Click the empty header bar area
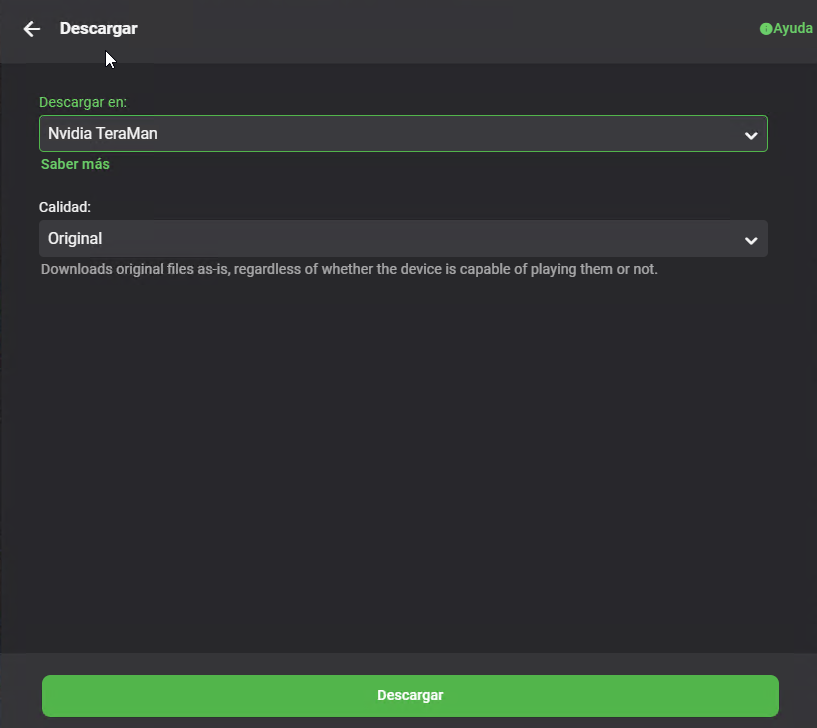This screenshot has width=817, height=728. (450, 30)
